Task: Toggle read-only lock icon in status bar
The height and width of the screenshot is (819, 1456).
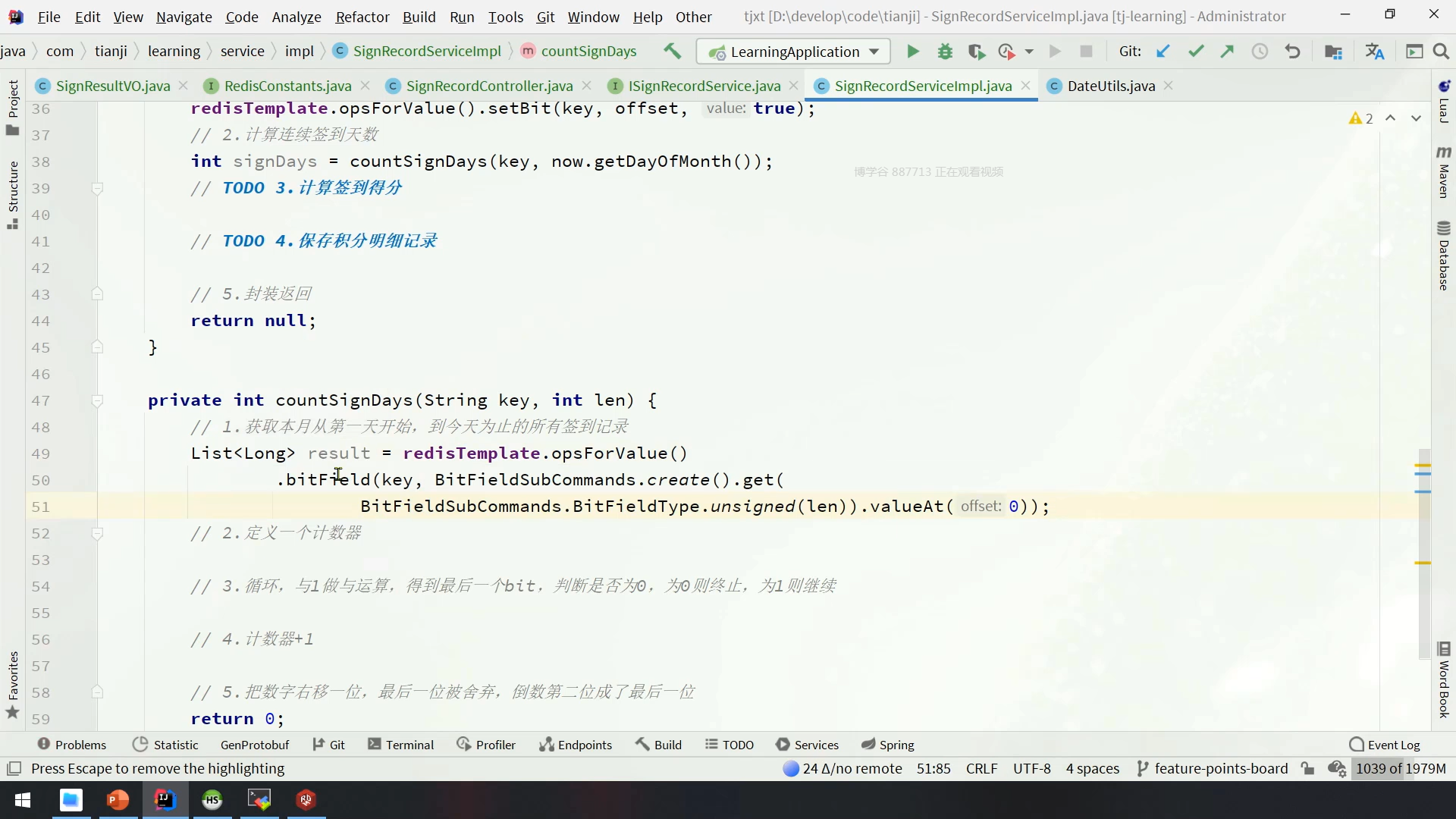Action: pyautogui.click(x=1307, y=769)
